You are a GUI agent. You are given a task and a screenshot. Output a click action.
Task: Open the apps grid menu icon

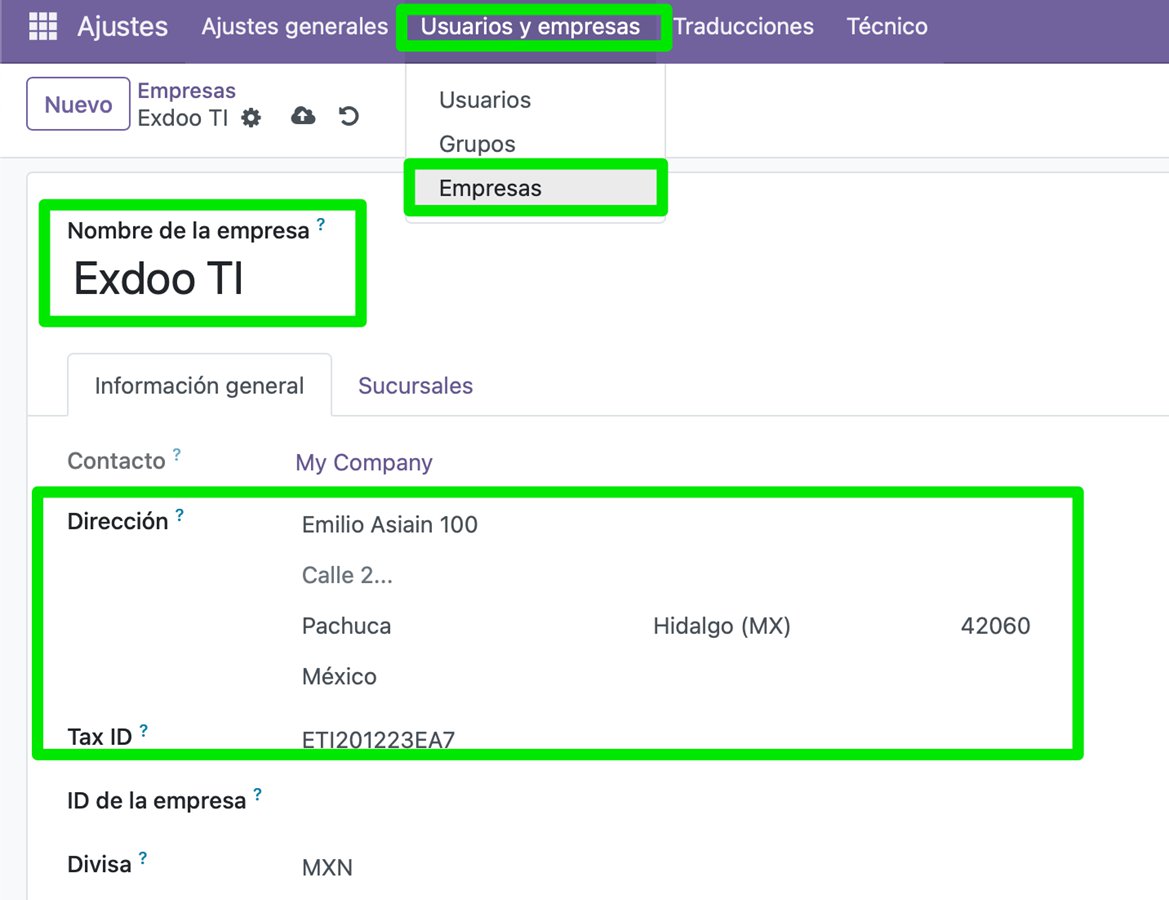pos(42,26)
